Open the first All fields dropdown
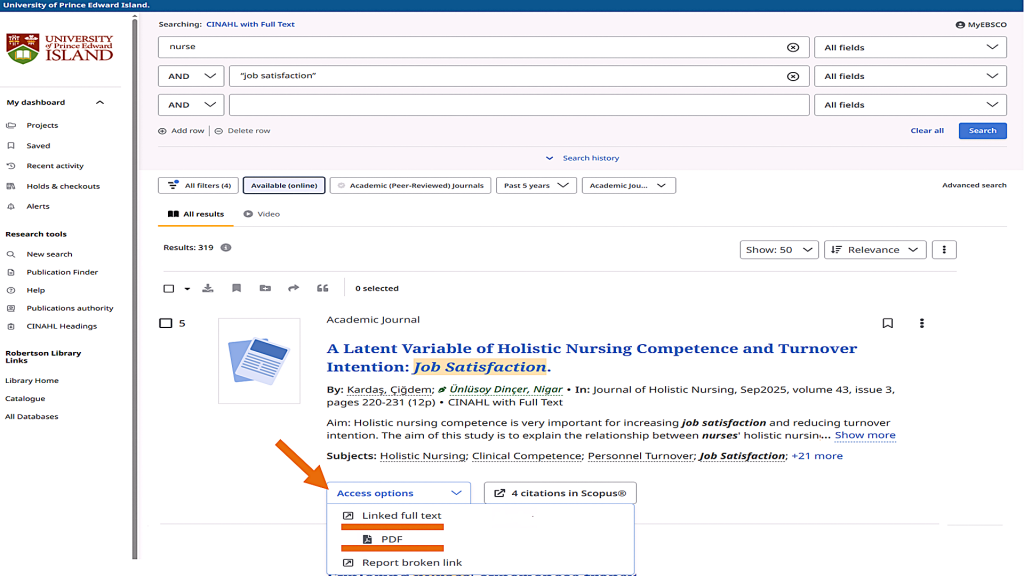1024x576 pixels. [x=909, y=47]
